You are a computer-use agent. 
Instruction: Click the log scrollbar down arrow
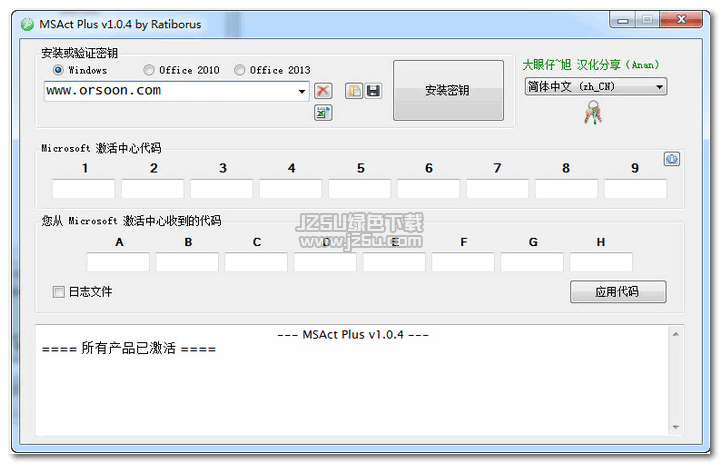click(x=675, y=427)
